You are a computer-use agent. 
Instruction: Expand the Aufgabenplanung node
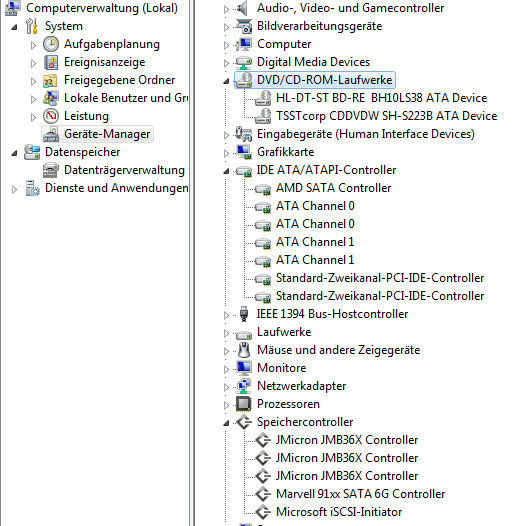coord(33,45)
